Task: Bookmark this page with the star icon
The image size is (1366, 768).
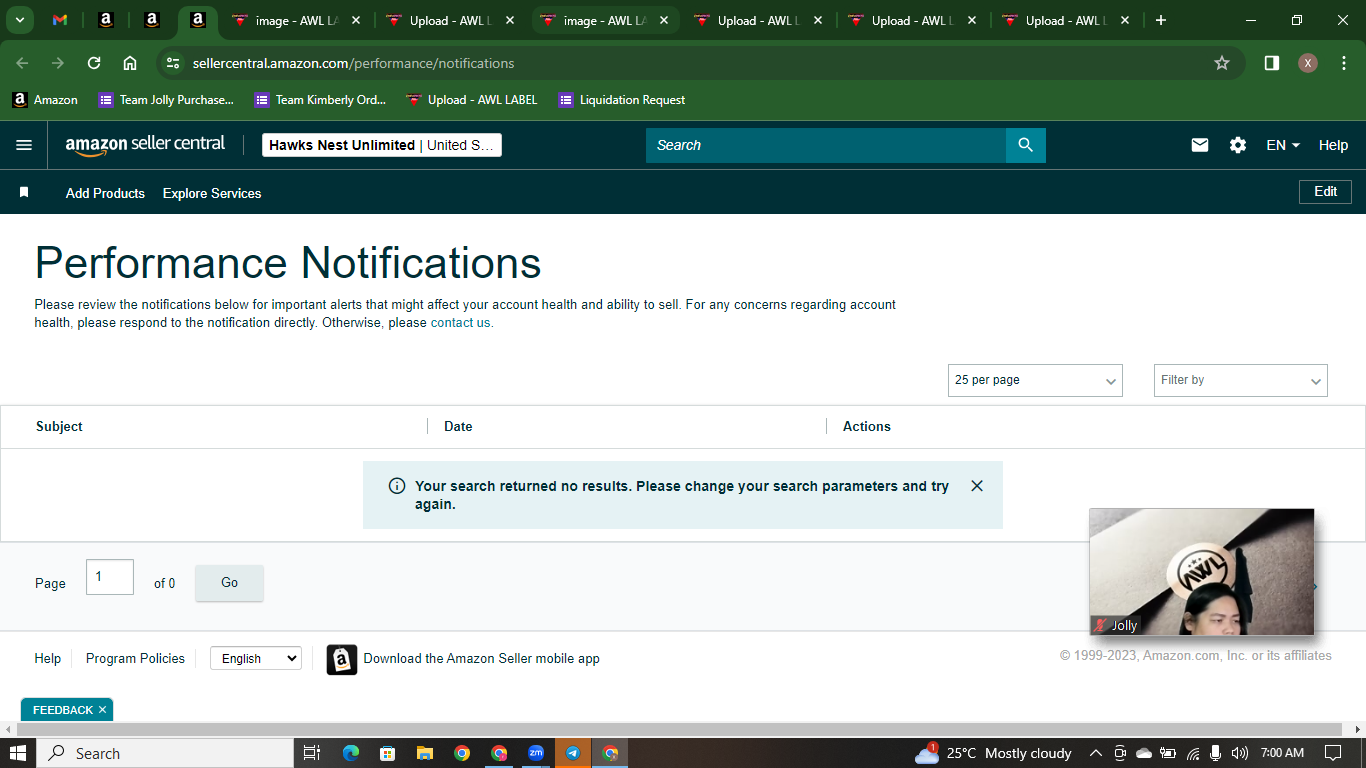Action: 1222,63
